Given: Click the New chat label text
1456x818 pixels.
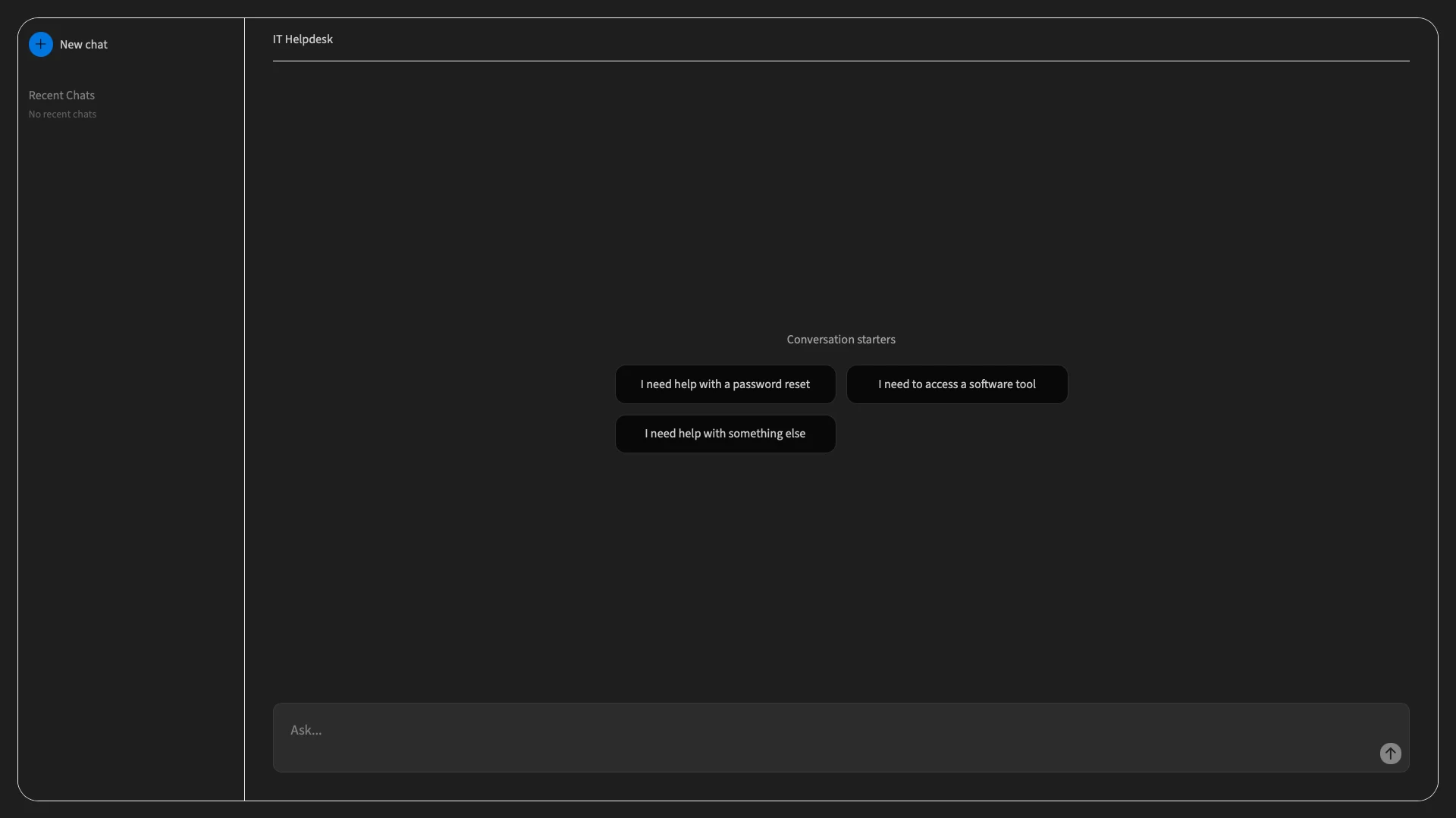Looking at the screenshot, I should point(83,45).
